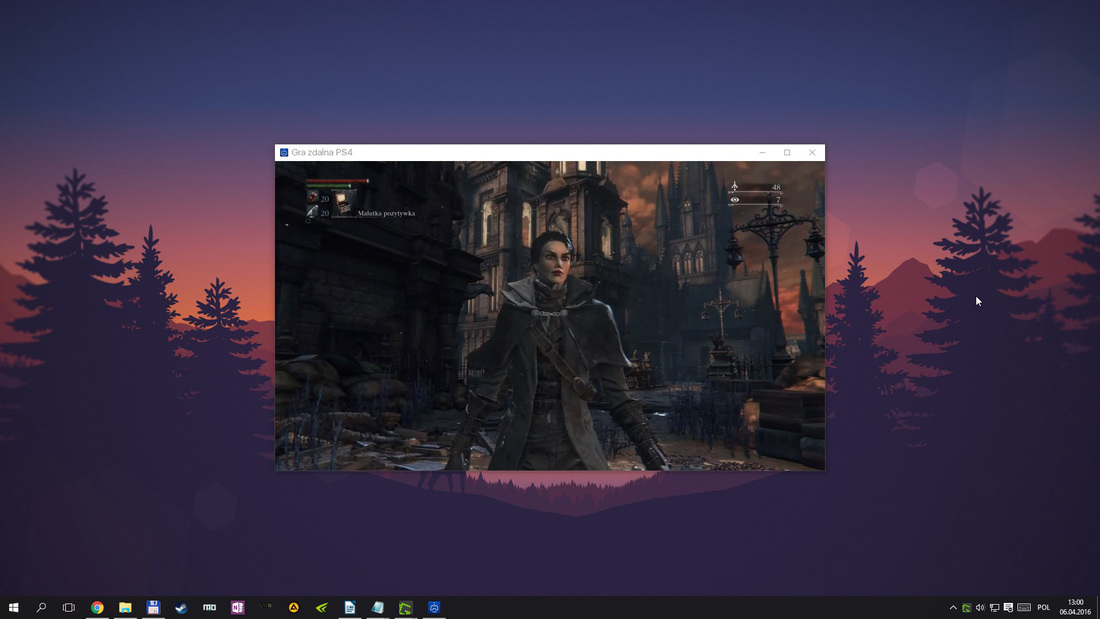This screenshot has width=1100, height=619.
Task: Open the Action Center notifications
Action: (x=1008, y=608)
